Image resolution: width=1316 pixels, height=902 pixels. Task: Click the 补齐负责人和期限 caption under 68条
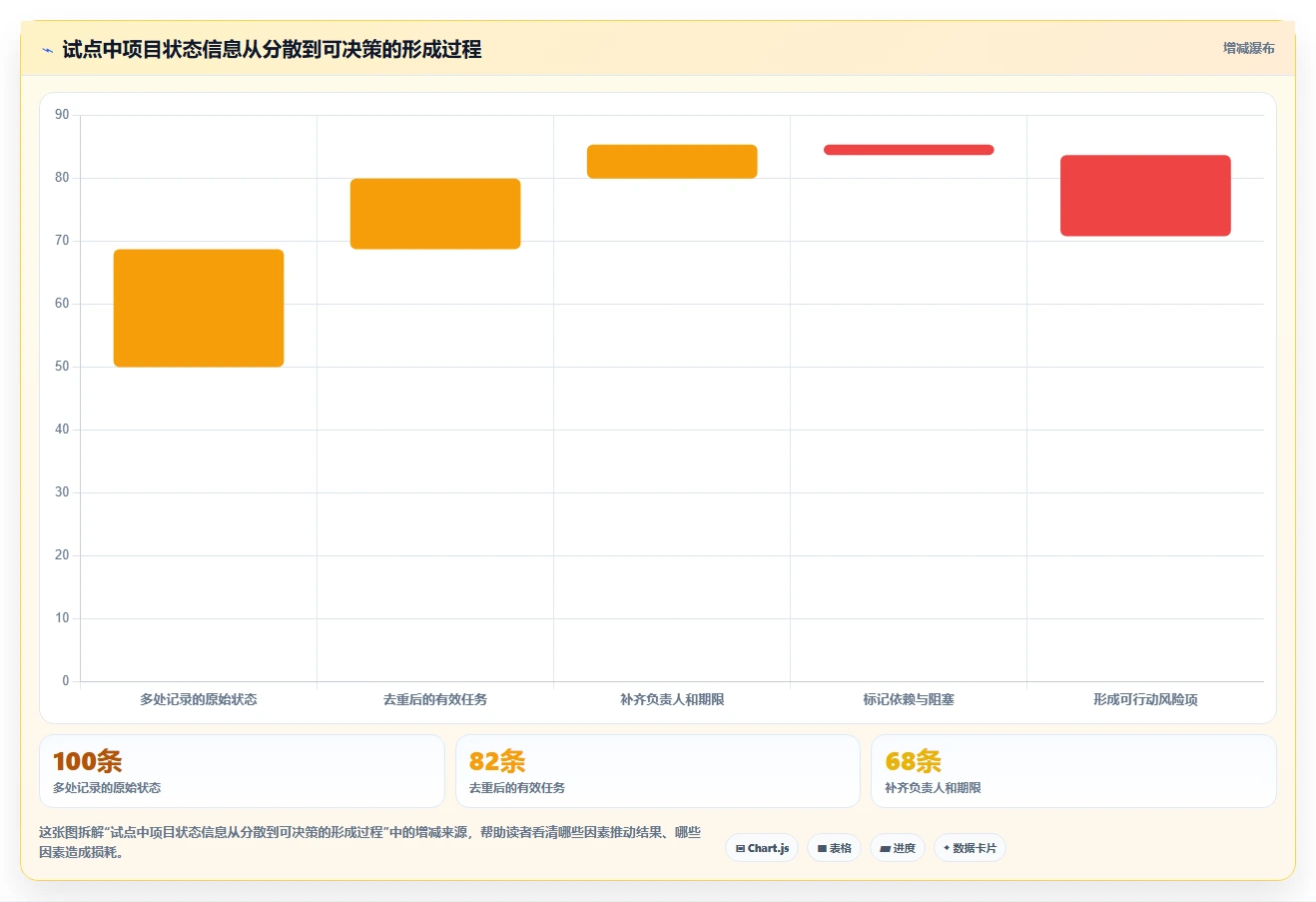(x=933, y=788)
